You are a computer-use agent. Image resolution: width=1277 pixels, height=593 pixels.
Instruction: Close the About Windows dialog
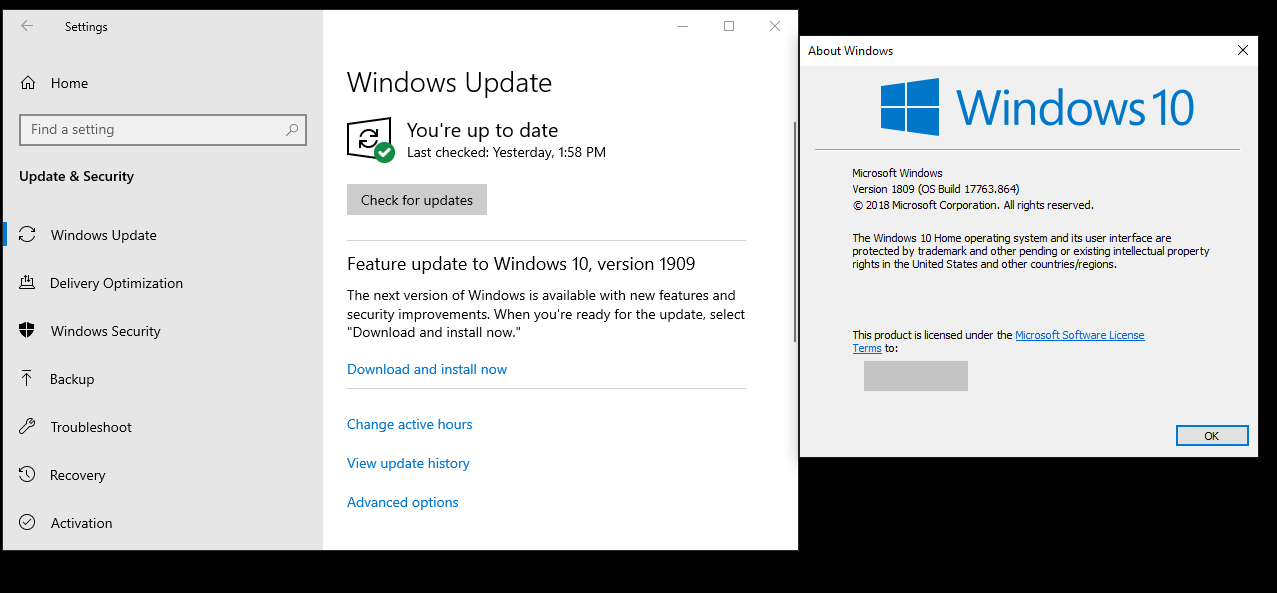coord(1242,50)
